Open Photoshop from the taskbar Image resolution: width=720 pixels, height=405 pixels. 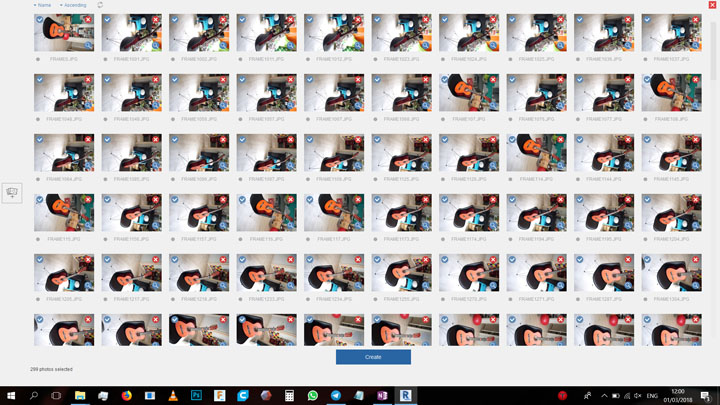(197, 395)
